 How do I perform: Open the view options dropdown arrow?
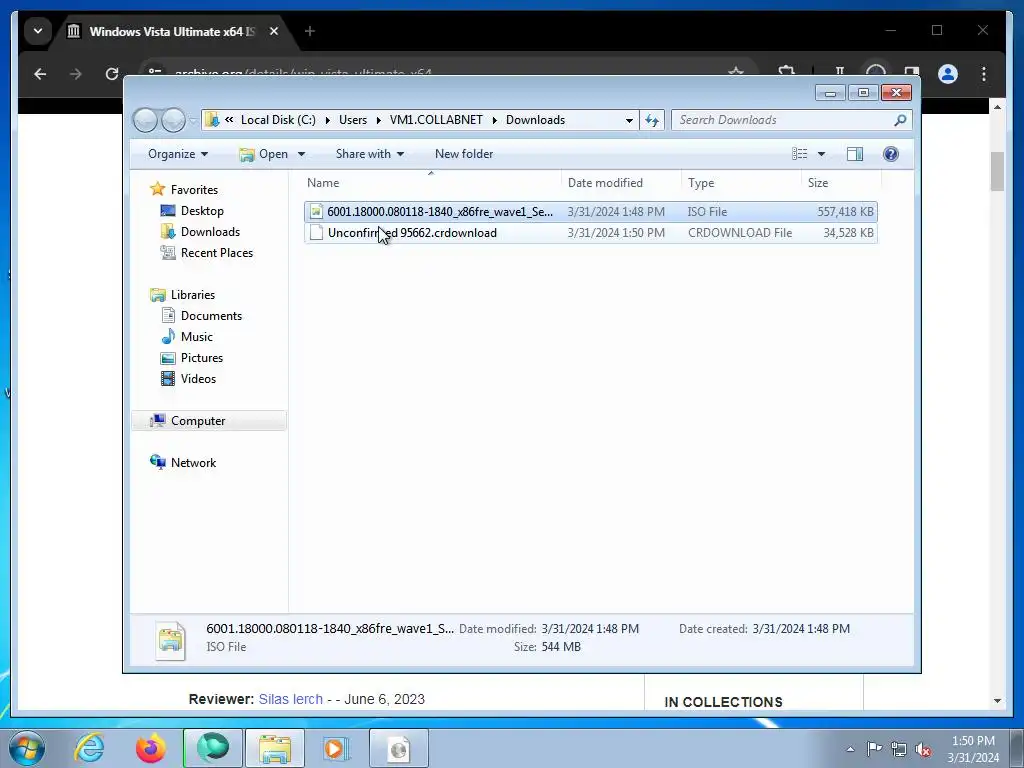pos(822,154)
